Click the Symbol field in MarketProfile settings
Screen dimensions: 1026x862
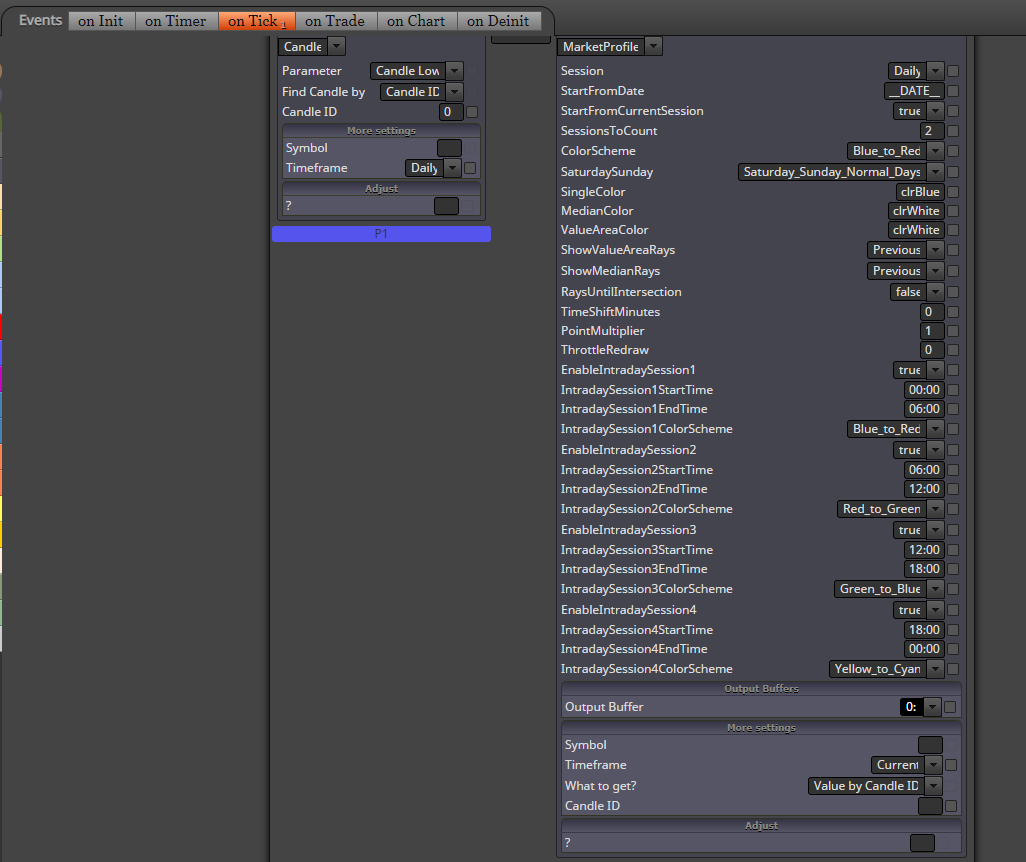click(930, 745)
